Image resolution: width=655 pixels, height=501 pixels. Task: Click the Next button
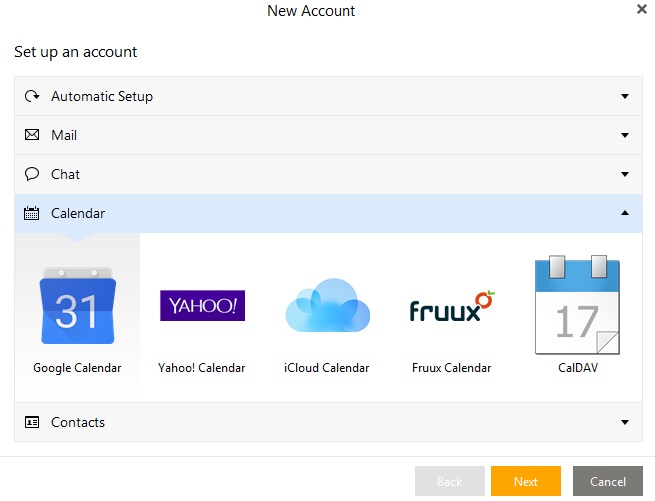point(526,482)
